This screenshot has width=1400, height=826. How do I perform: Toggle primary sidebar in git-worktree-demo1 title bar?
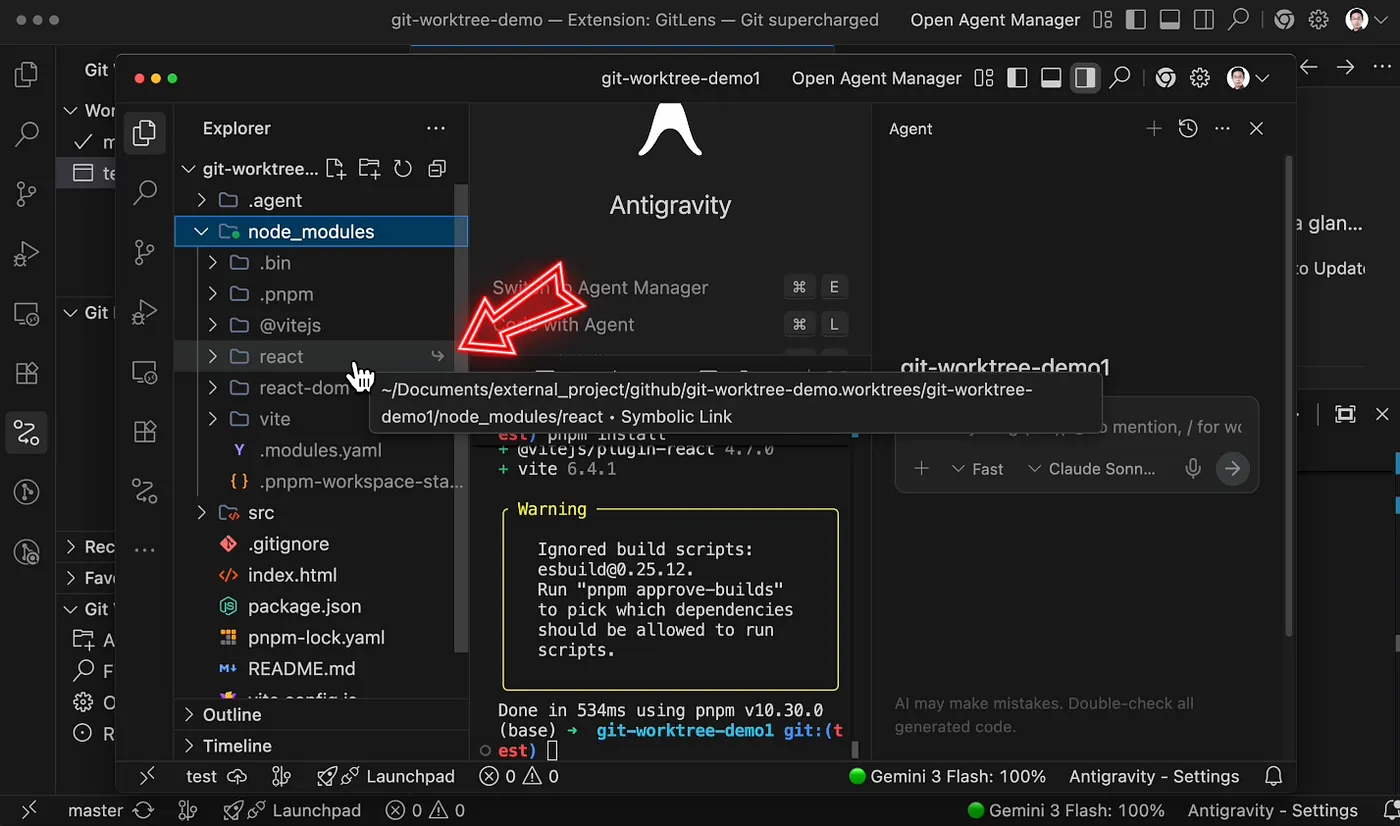coord(1017,78)
